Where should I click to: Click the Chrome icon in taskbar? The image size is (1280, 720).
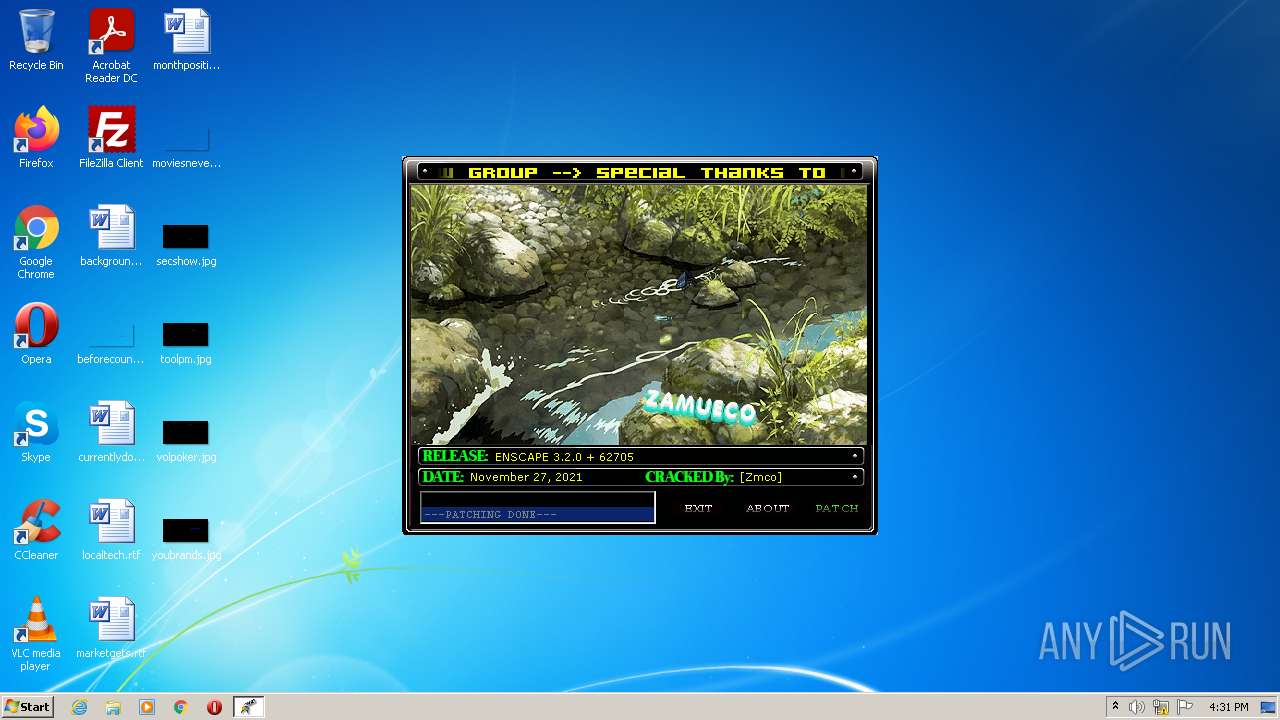181,707
